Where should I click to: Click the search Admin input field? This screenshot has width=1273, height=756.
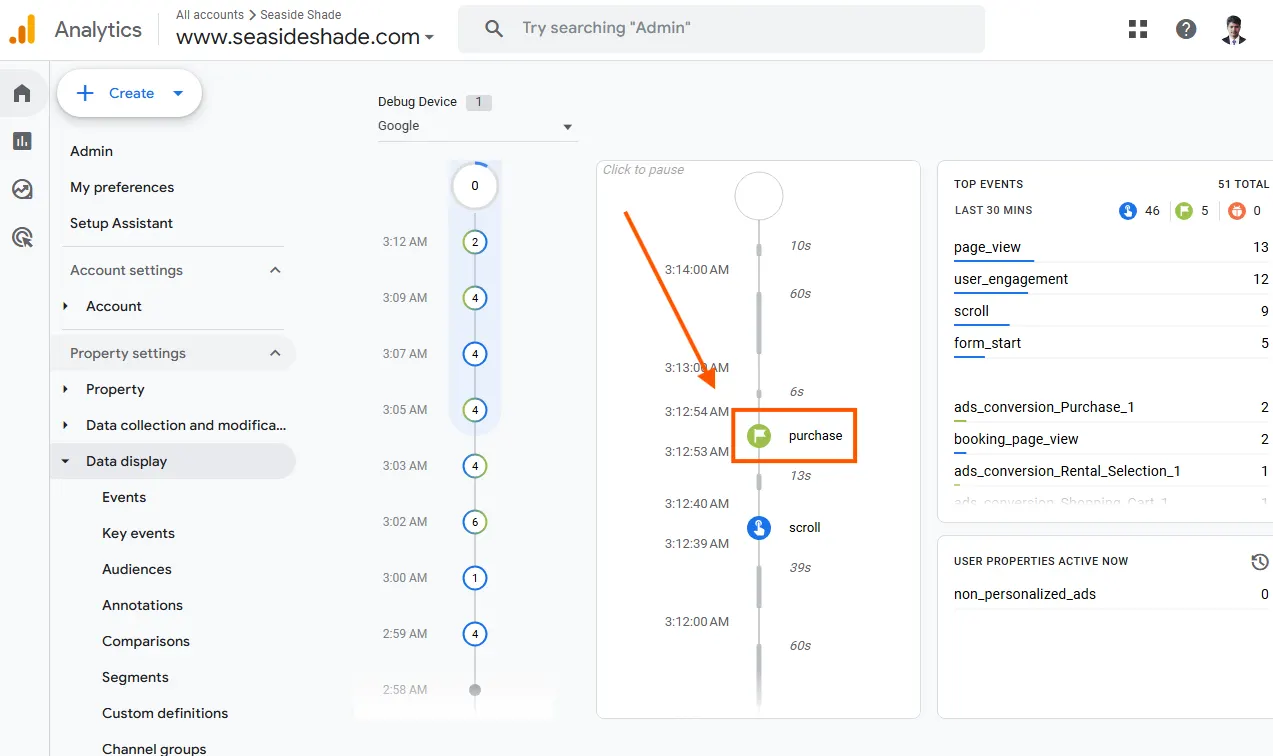[720, 29]
